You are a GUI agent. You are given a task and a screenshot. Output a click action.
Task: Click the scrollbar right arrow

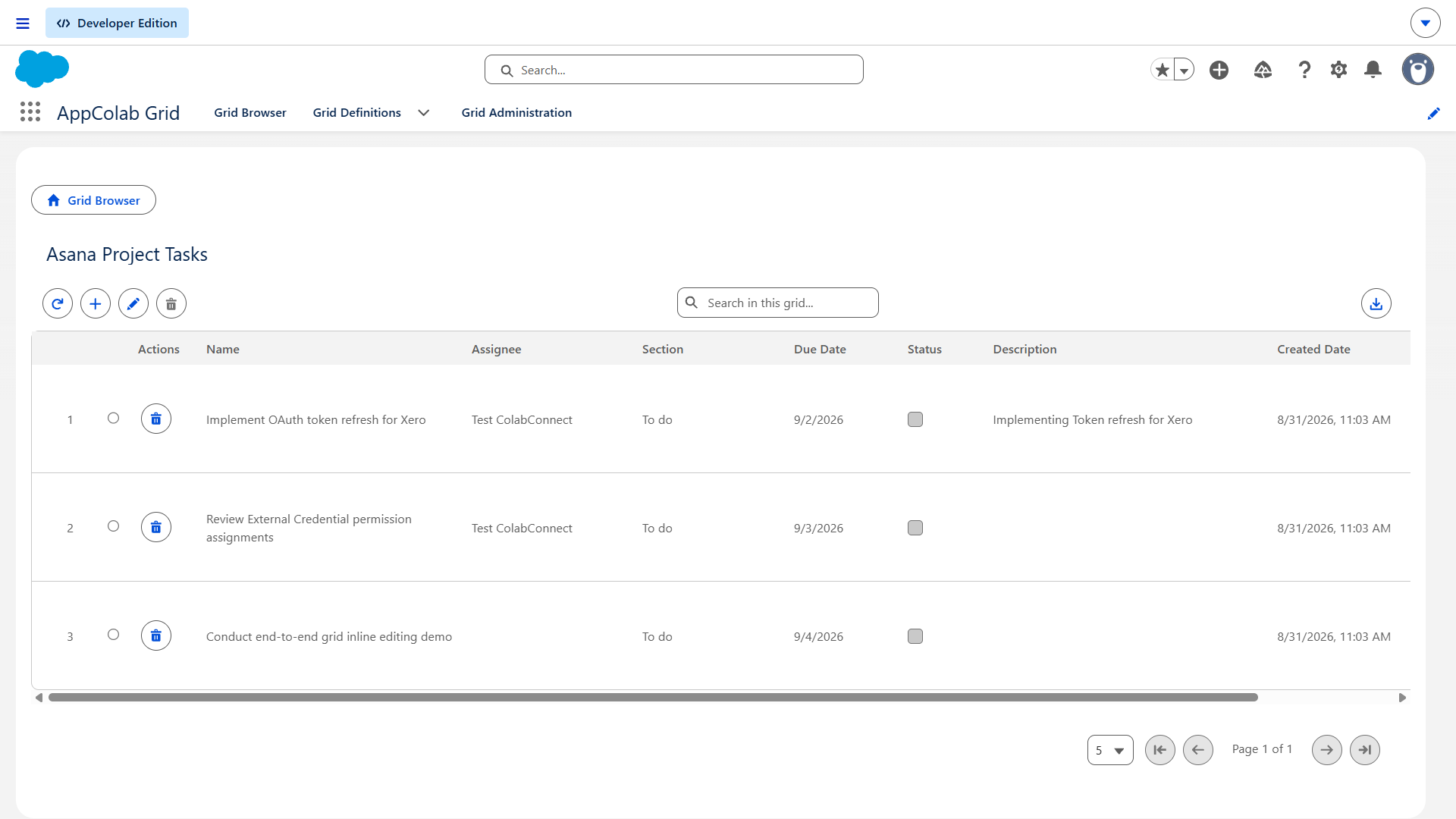pos(1402,698)
